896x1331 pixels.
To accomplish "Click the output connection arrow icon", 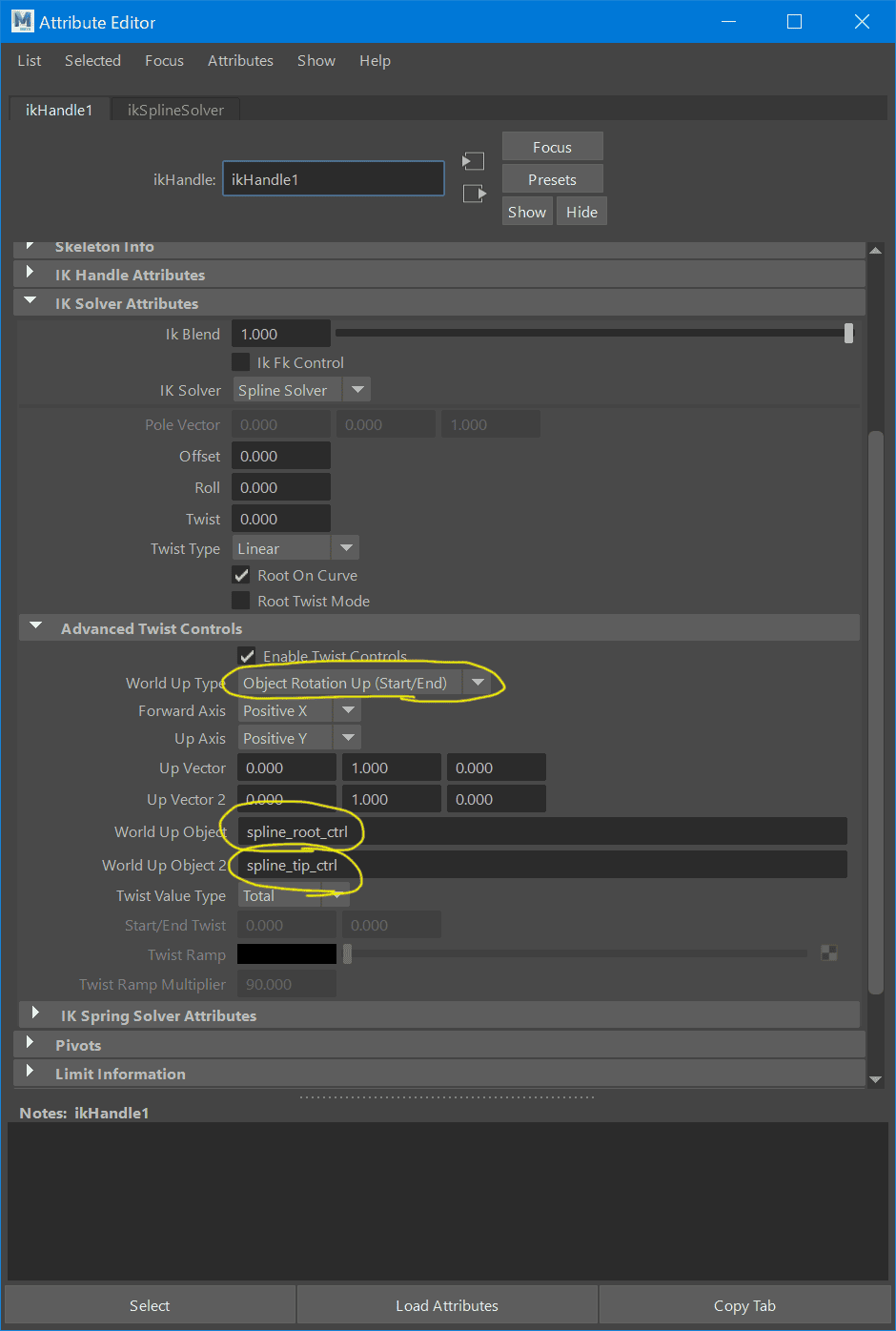I will tap(474, 194).
